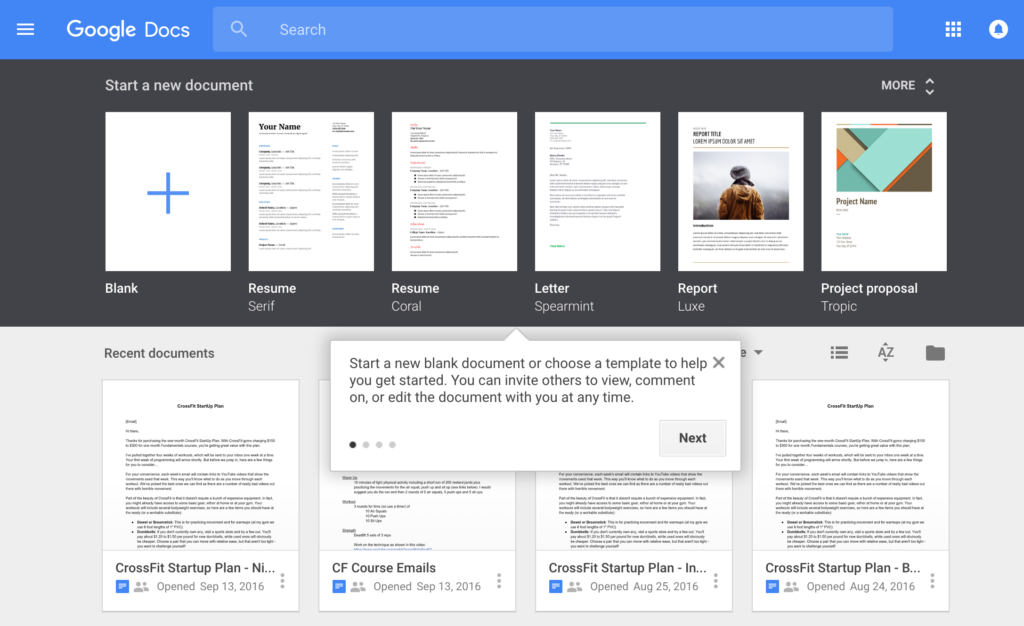Switch to list view icon
1024x626 pixels.
tap(839, 353)
